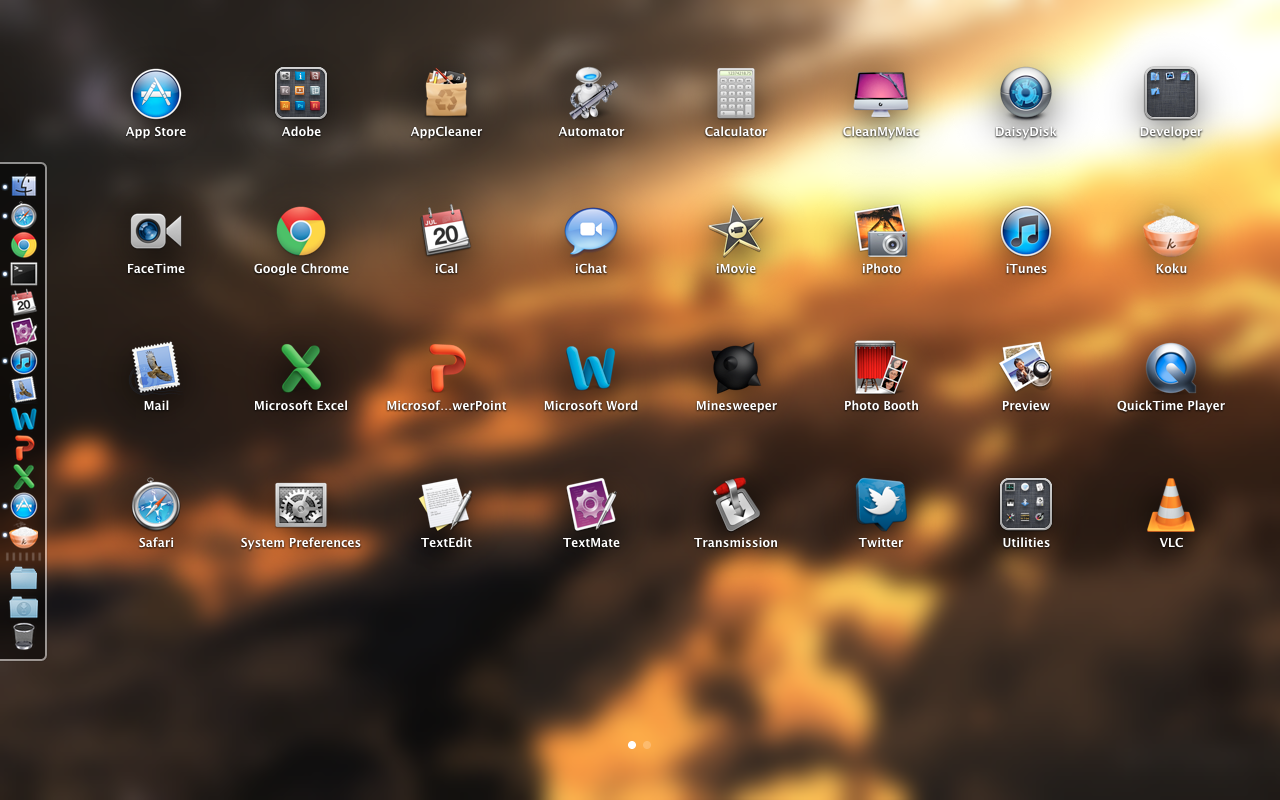Open the Trash in the Dock
The image size is (1280, 800).
[24, 636]
